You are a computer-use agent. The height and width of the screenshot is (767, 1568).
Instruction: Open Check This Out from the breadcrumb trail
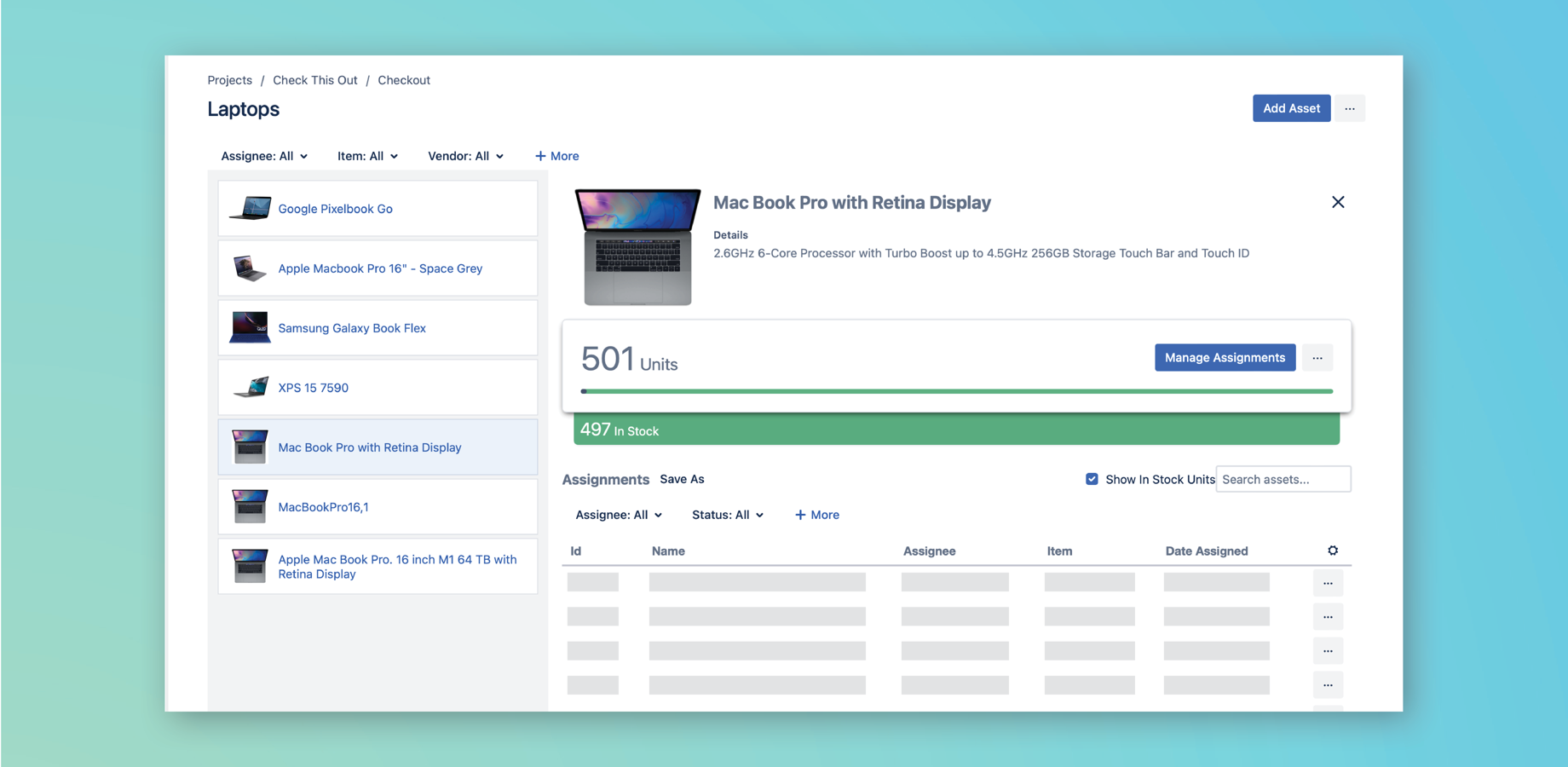click(314, 79)
